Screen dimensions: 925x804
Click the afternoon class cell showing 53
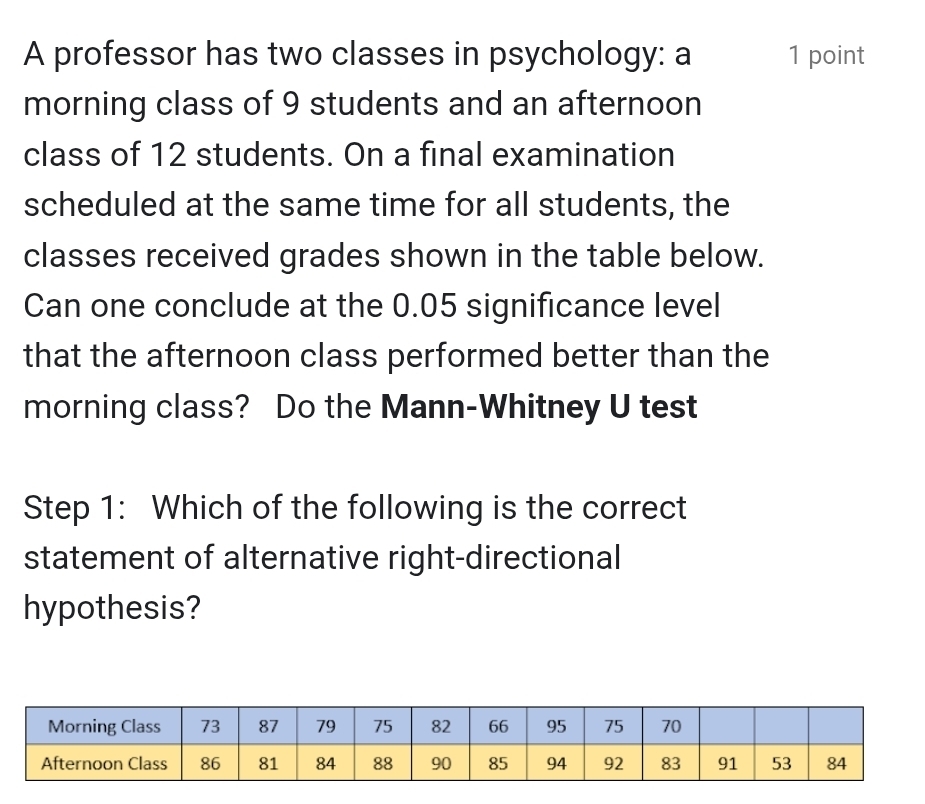coord(781,763)
